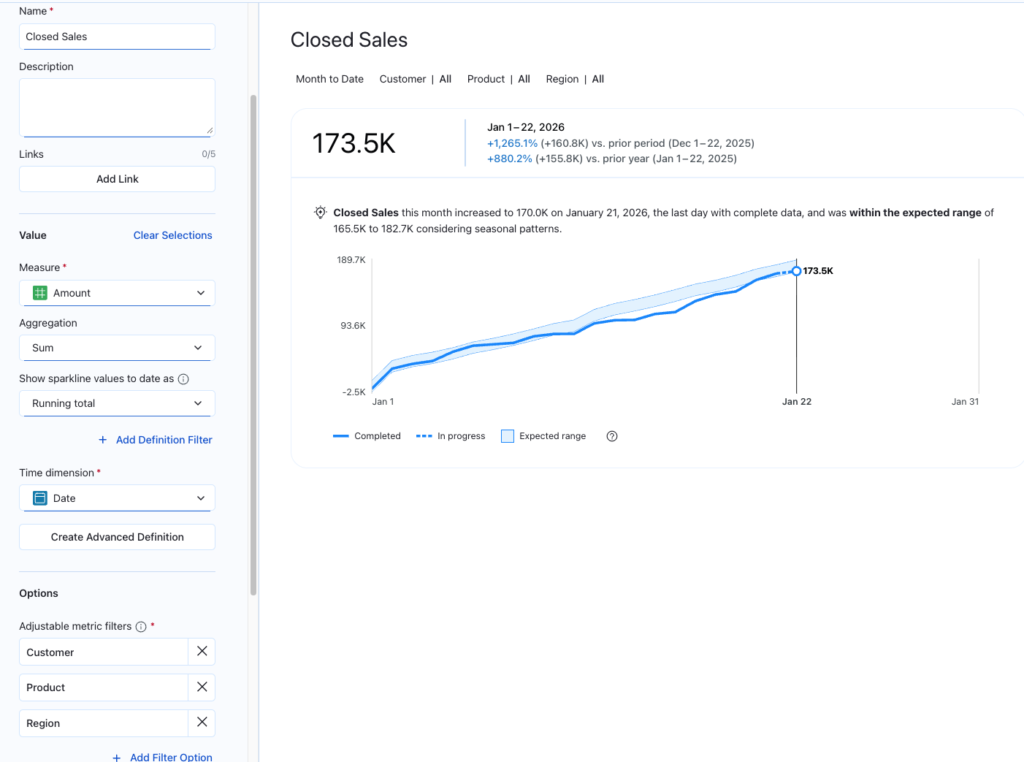Click info icon next to Adjustable metric filters

pyautogui.click(x=141, y=627)
